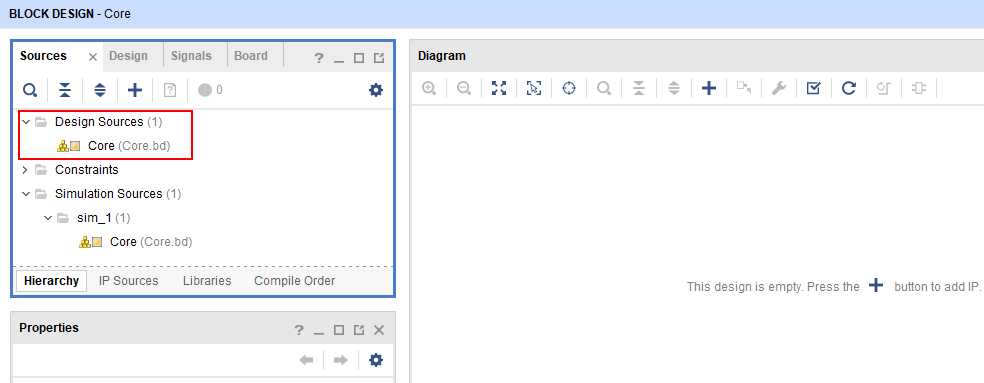Expand the Constraints folder

pos(26,170)
